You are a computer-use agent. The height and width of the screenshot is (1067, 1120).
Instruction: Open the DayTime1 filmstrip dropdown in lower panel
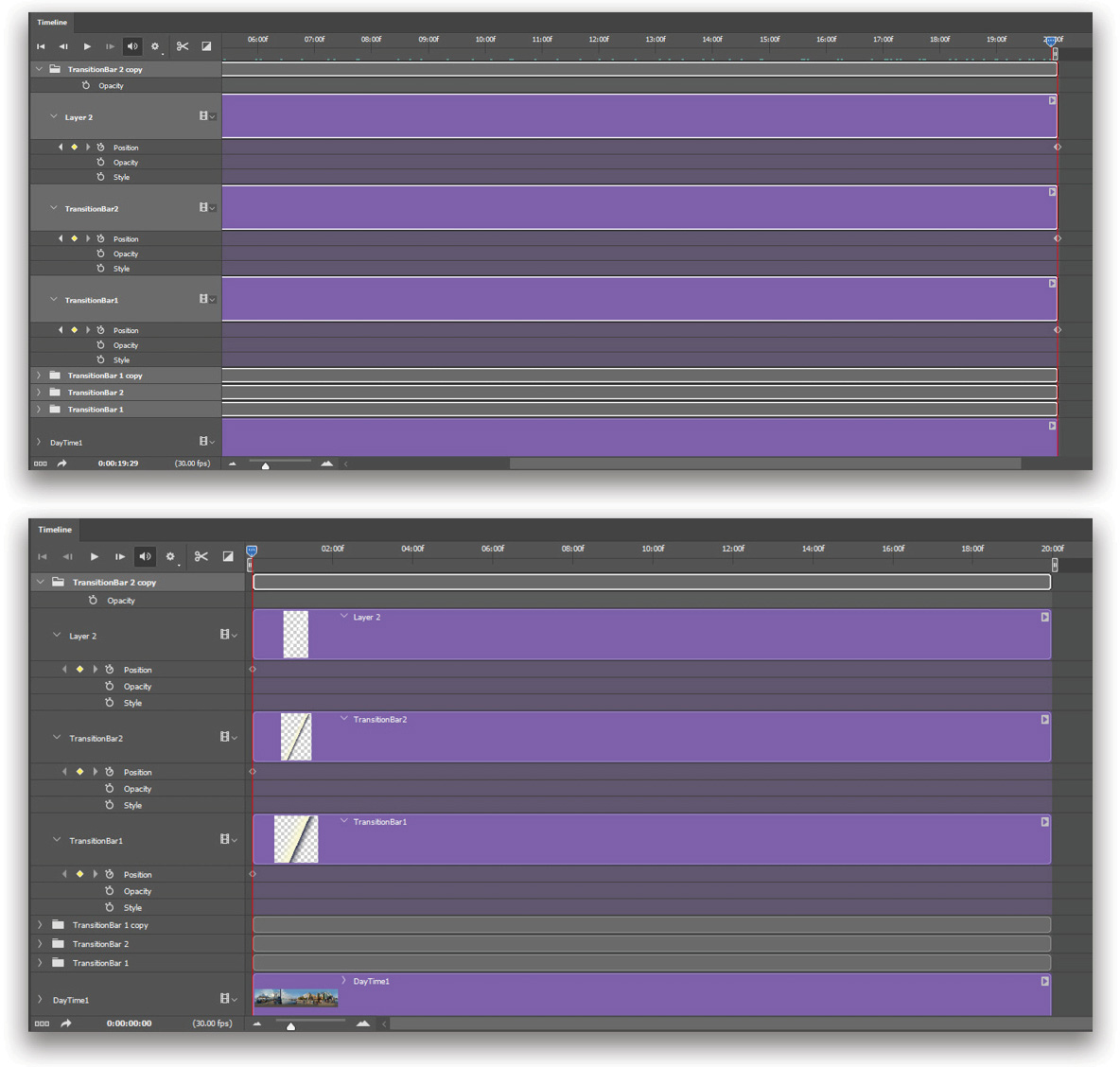[229, 999]
